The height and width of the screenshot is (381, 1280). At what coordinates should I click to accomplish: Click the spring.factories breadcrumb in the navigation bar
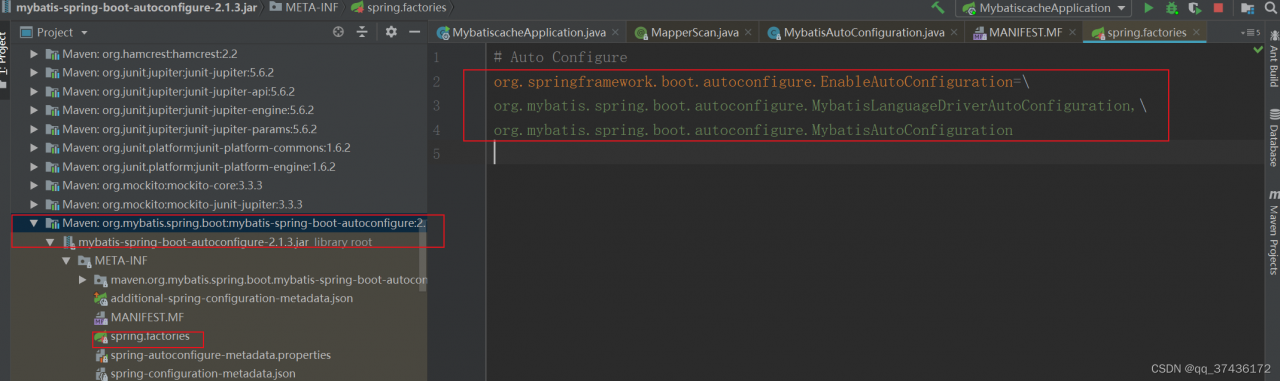pos(399,7)
